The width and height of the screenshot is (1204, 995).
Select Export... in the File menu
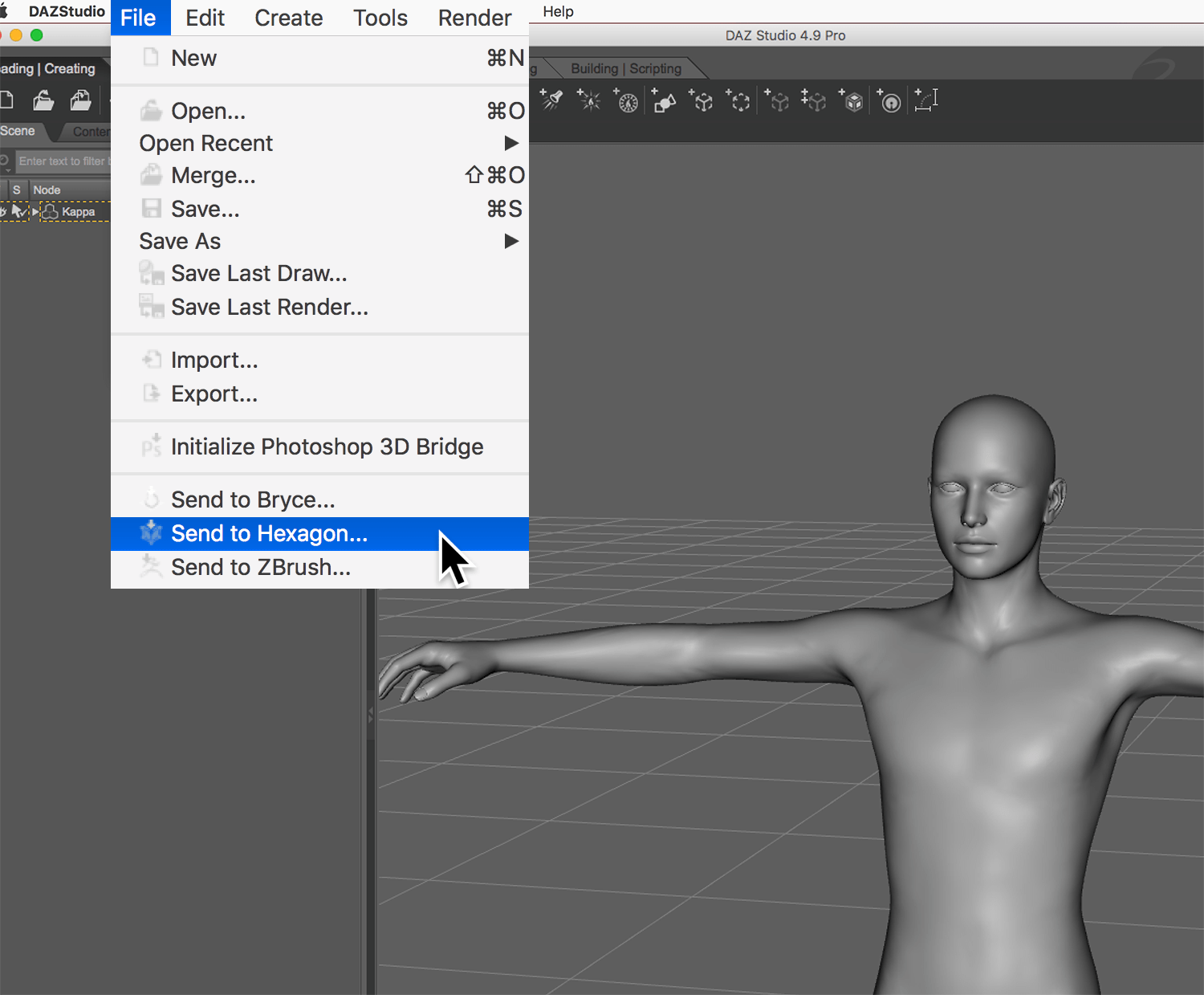[214, 394]
